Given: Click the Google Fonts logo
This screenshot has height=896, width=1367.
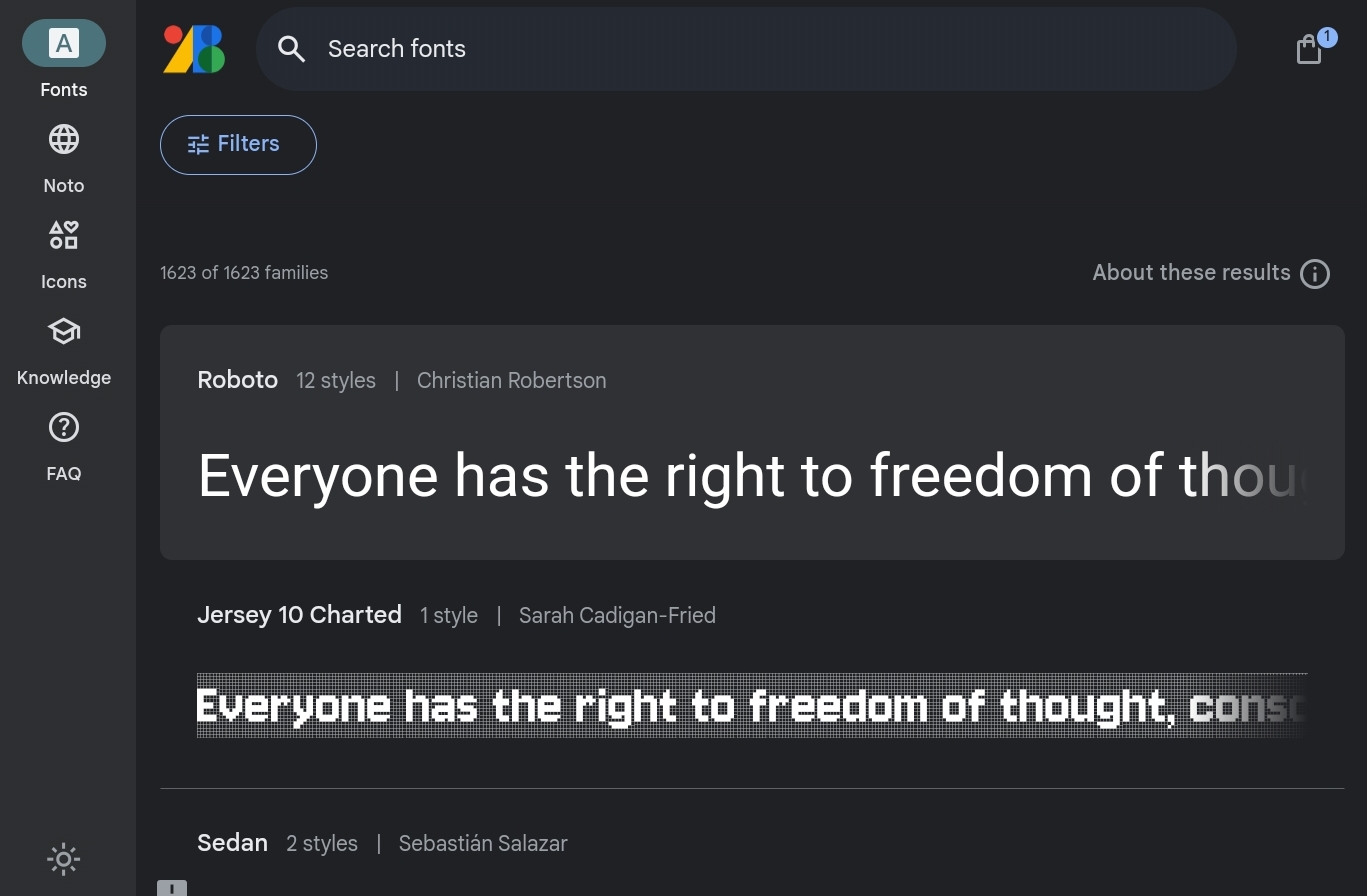Looking at the screenshot, I should coord(194,49).
